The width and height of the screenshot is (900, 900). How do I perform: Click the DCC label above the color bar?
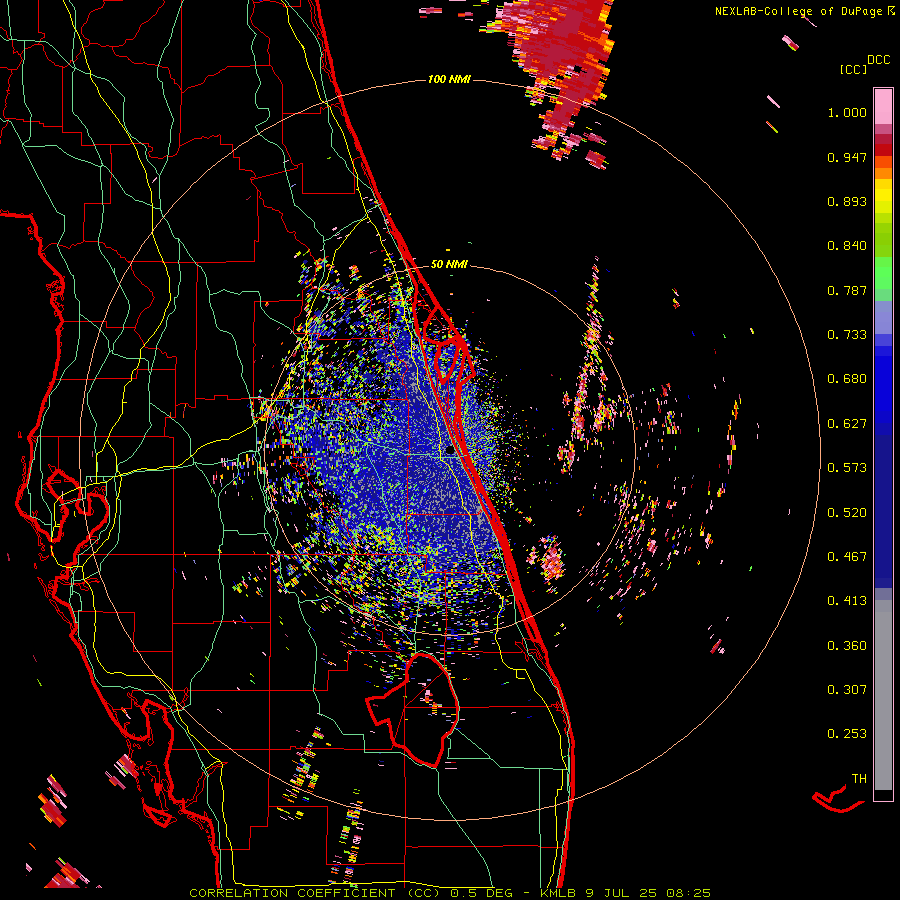878,59
